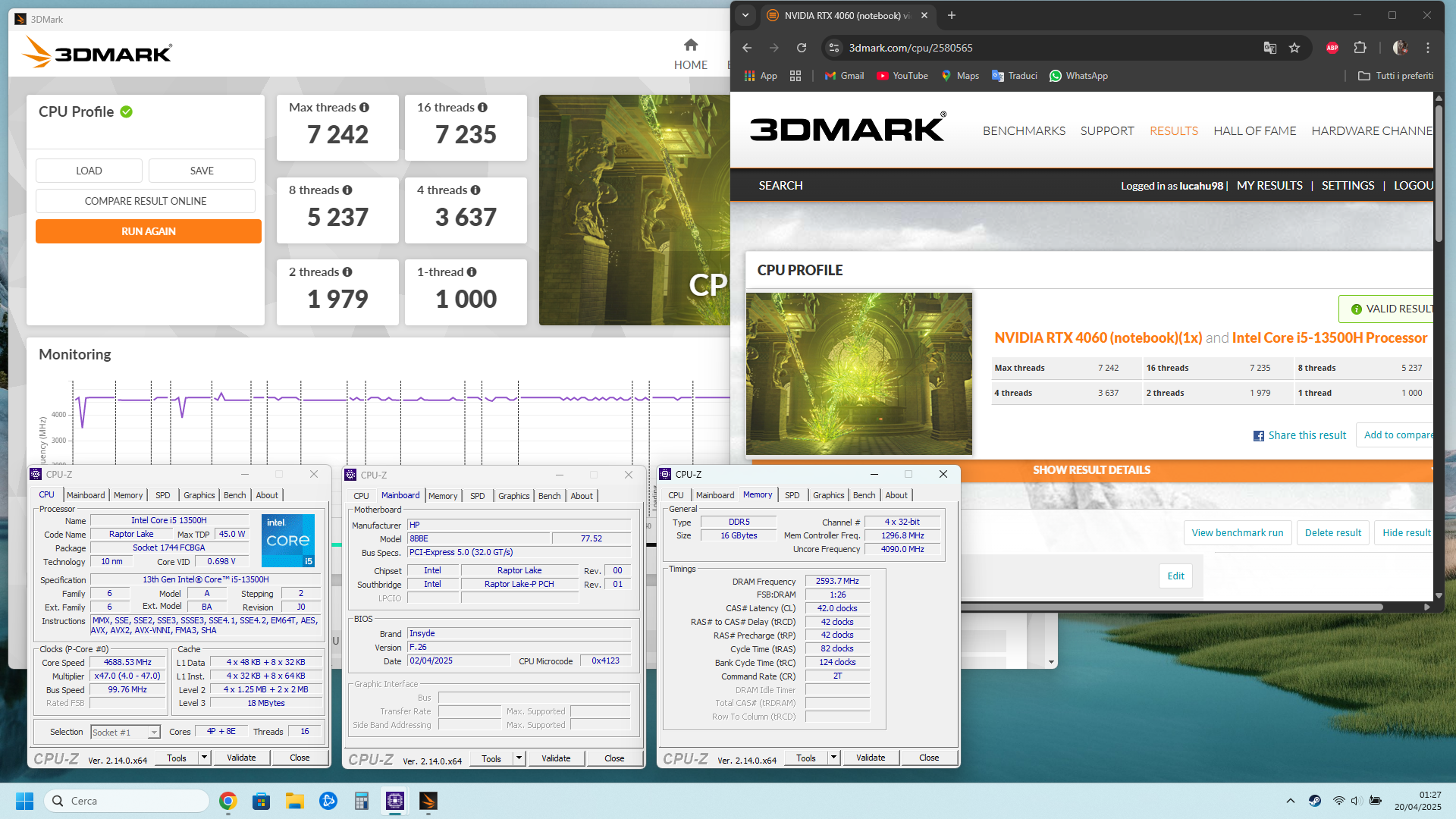
Task: Click the benchmark result thumbnail image
Action: [858, 374]
